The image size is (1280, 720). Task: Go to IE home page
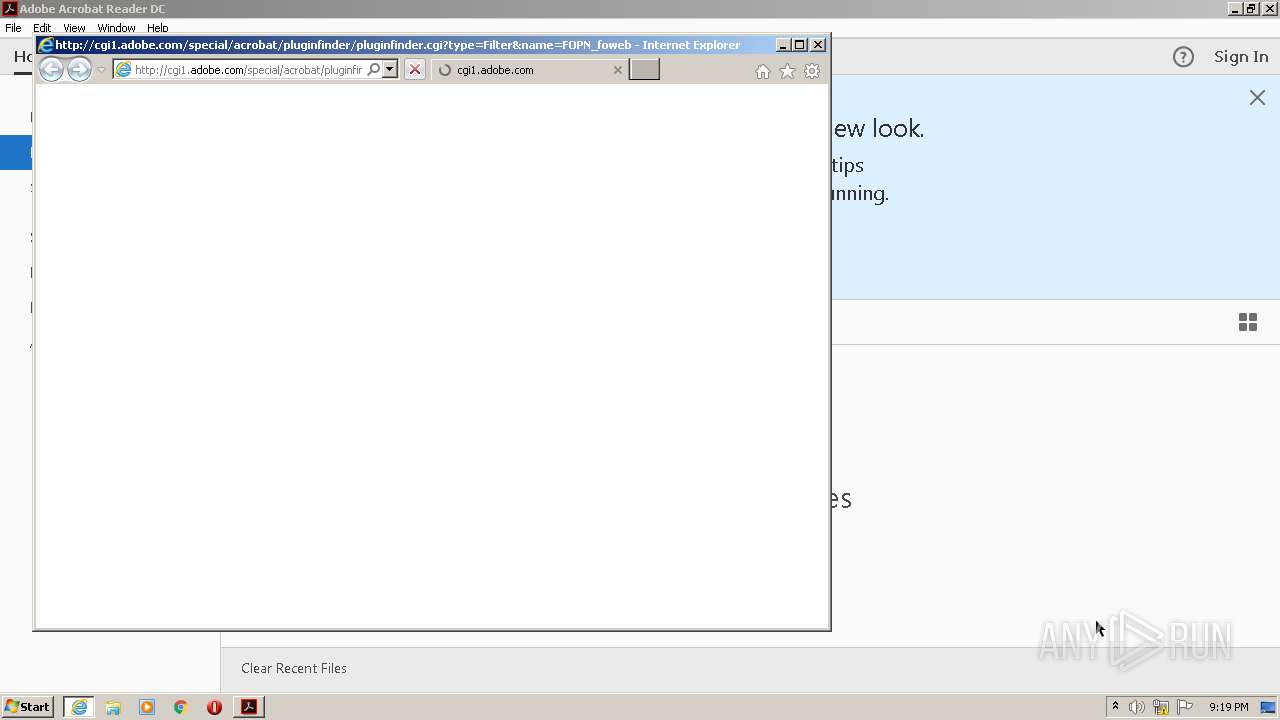click(763, 71)
